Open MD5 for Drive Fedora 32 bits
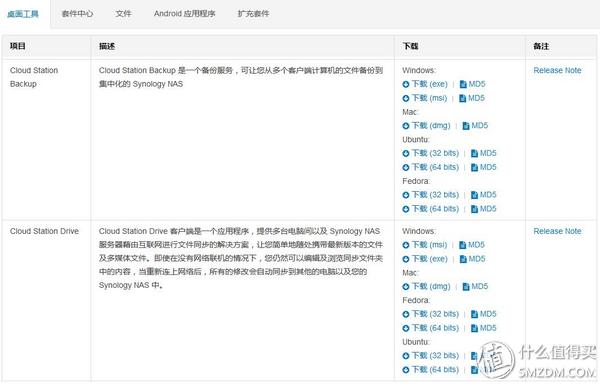This screenshot has width=600, height=384. click(484, 314)
